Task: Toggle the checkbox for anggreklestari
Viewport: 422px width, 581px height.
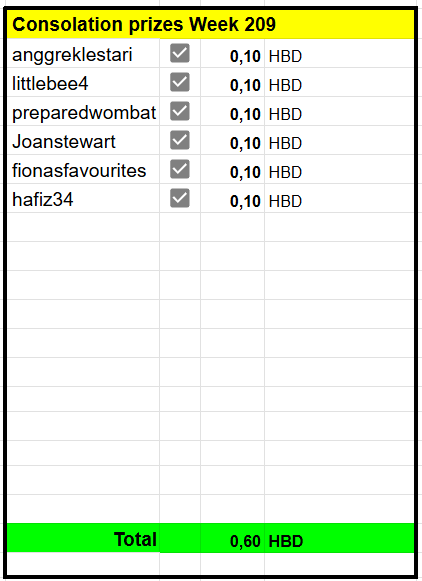Action: (x=180, y=53)
